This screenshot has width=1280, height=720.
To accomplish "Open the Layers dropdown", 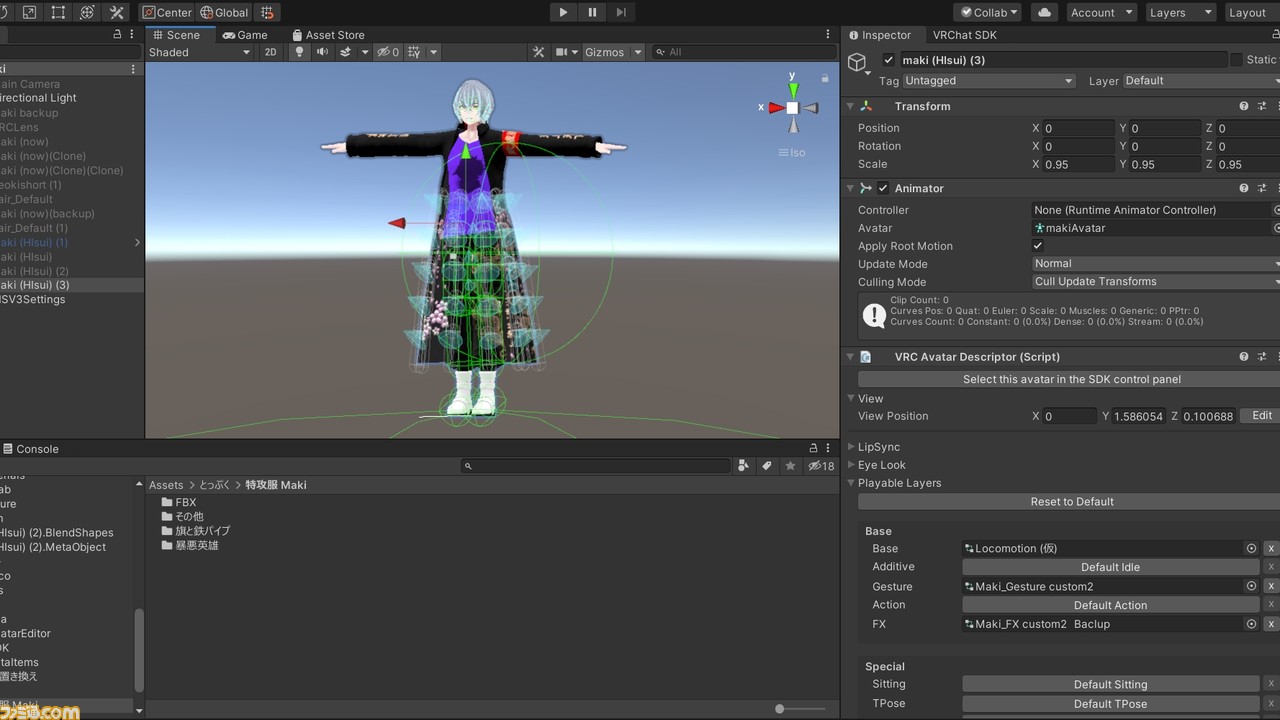I will point(1179,12).
